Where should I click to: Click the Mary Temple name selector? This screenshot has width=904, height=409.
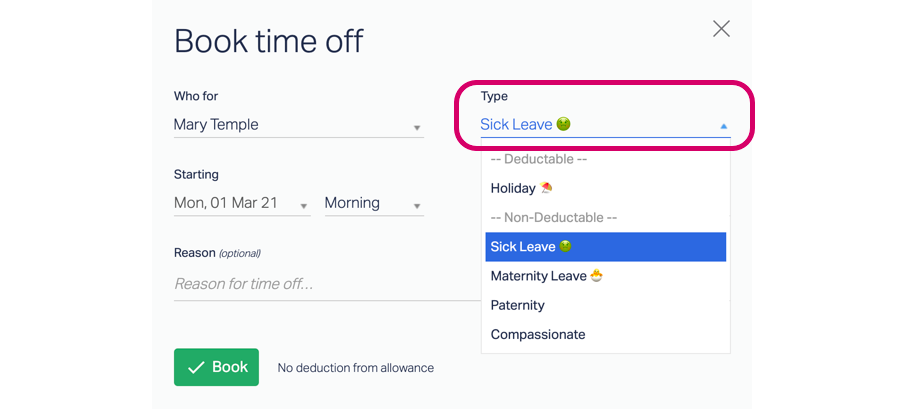coord(299,125)
